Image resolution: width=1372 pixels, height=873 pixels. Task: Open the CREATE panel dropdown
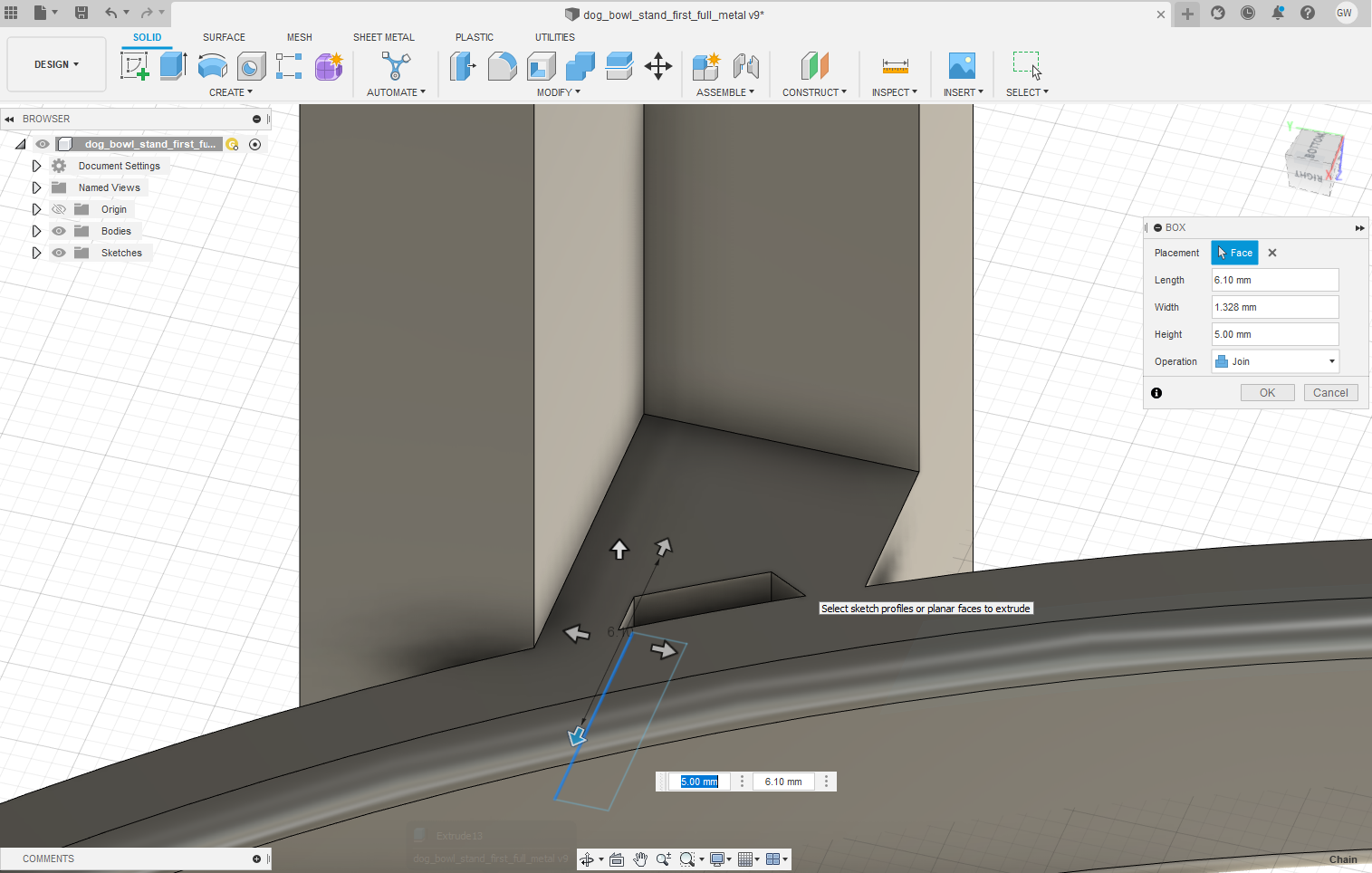(x=231, y=92)
